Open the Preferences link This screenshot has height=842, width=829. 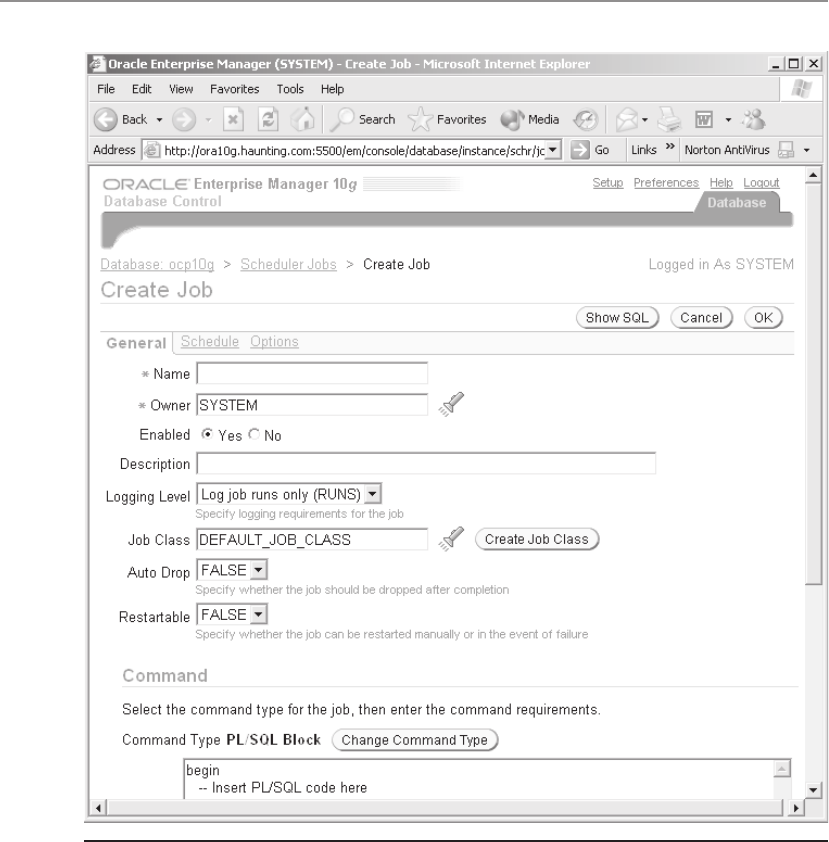click(666, 183)
